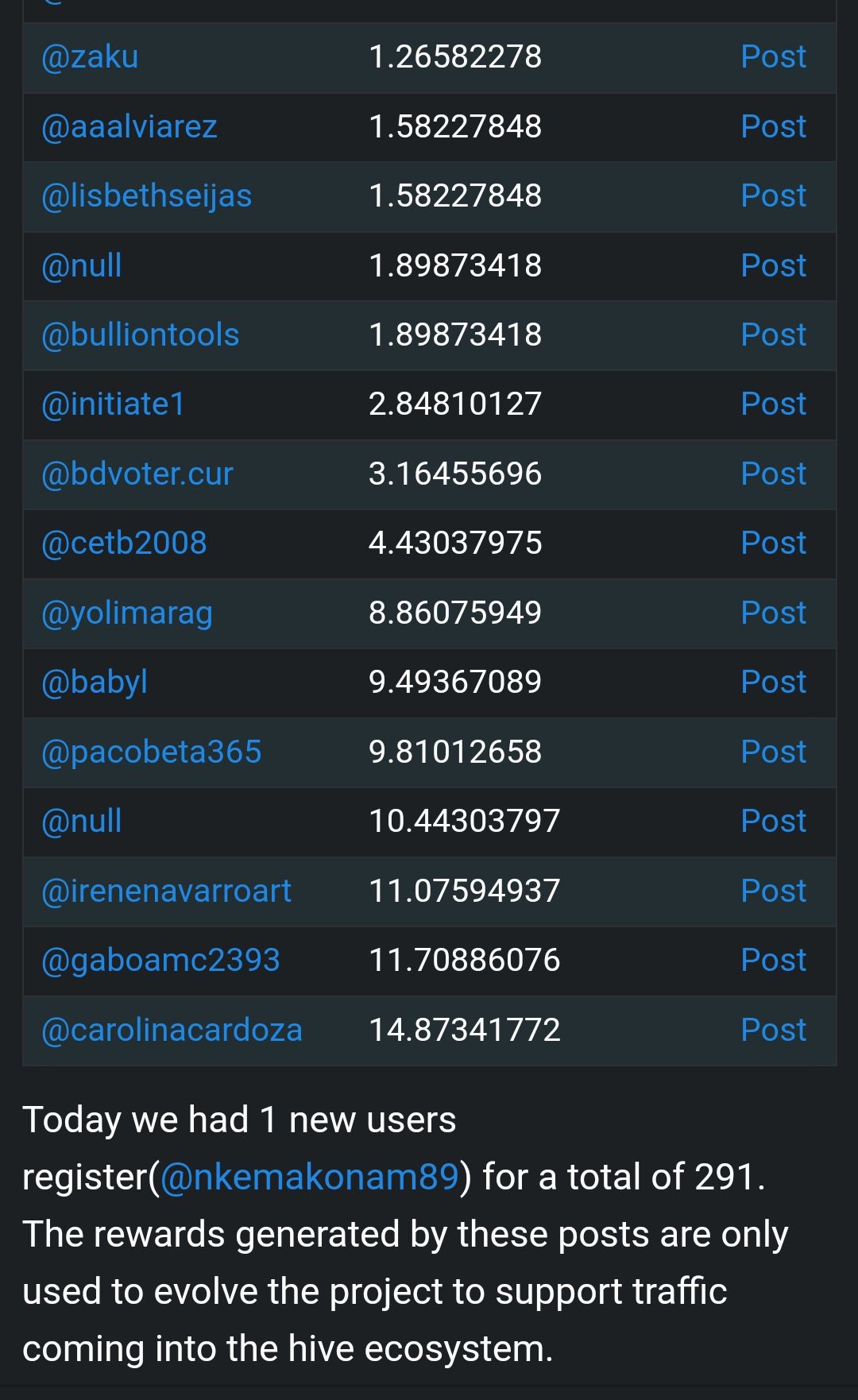Open the Post link for @zaku

773,57
